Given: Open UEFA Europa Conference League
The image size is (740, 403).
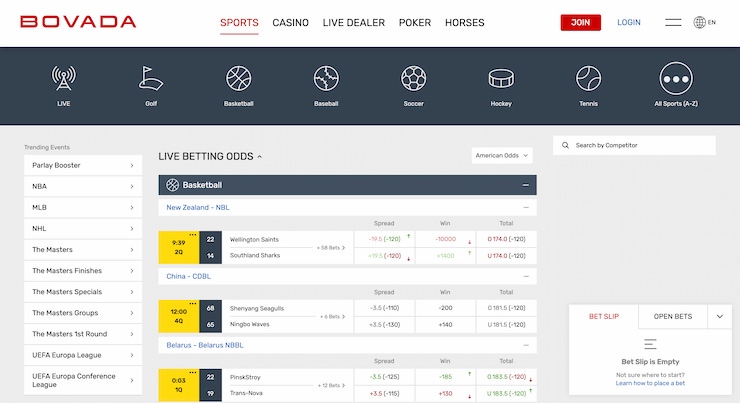Looking at the screenshot, I should click(x=83, y=380).
